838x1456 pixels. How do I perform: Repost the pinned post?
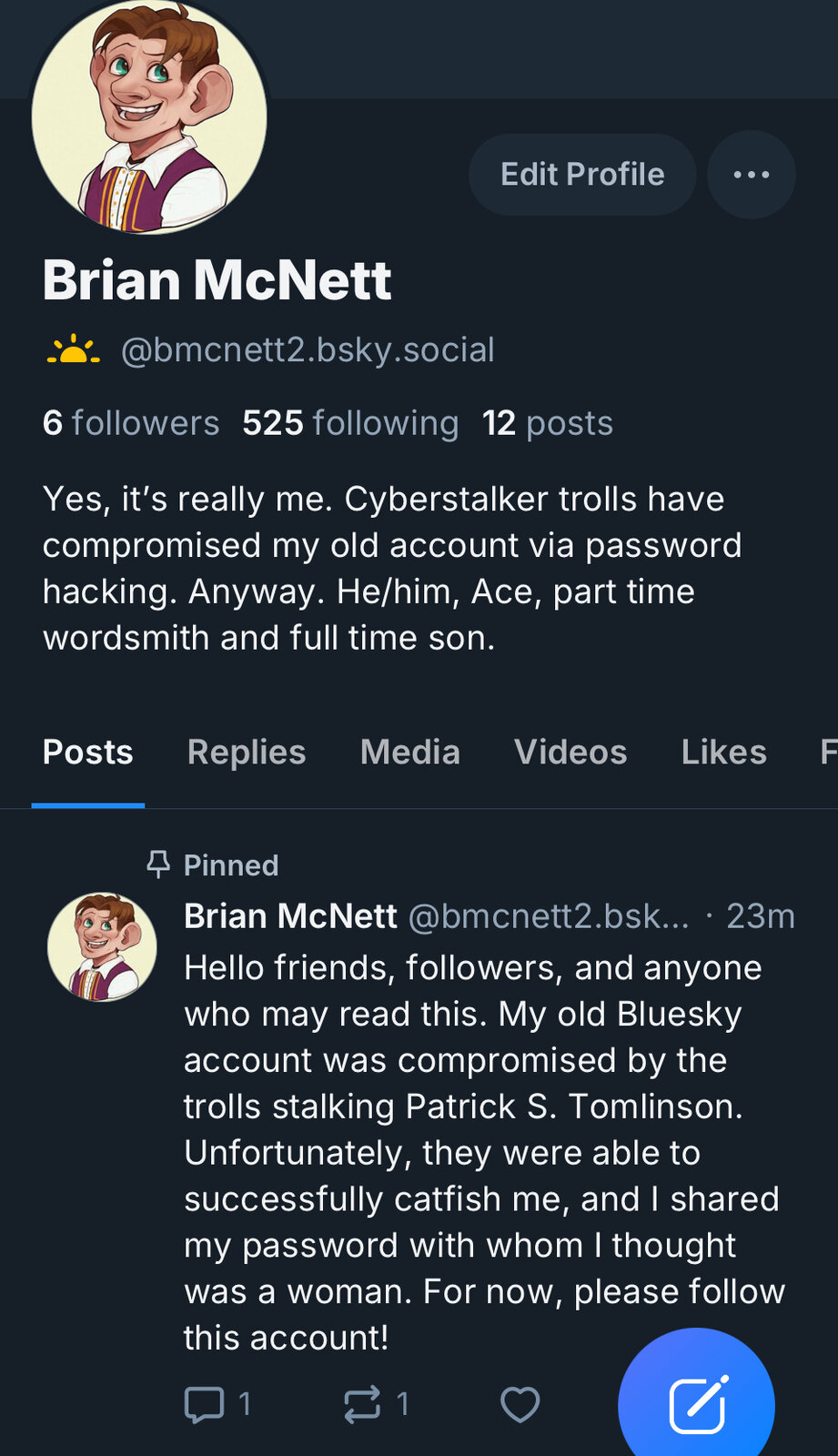coord(362,1404)
